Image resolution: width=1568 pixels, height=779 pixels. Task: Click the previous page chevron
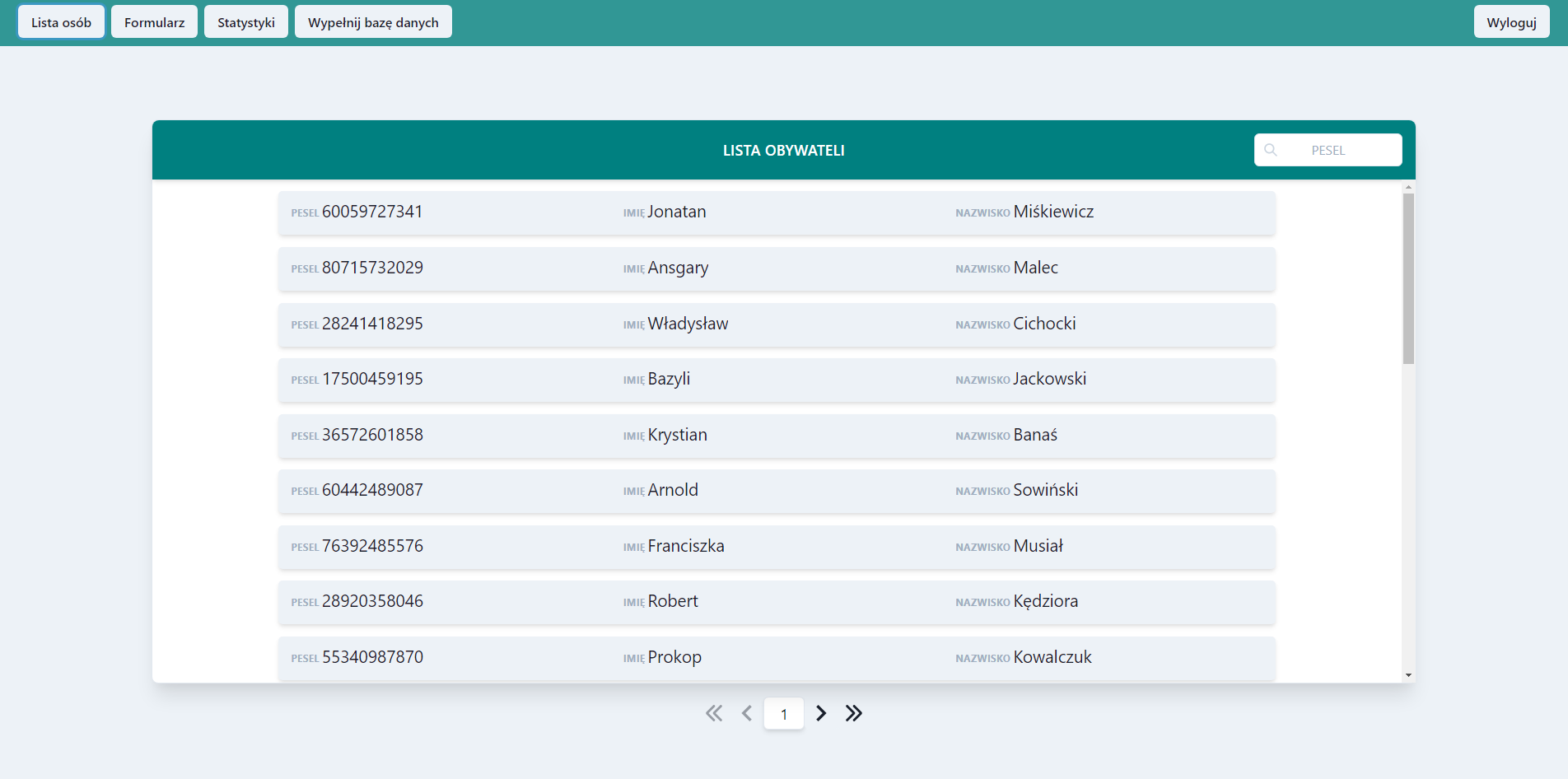click(747, 713)
